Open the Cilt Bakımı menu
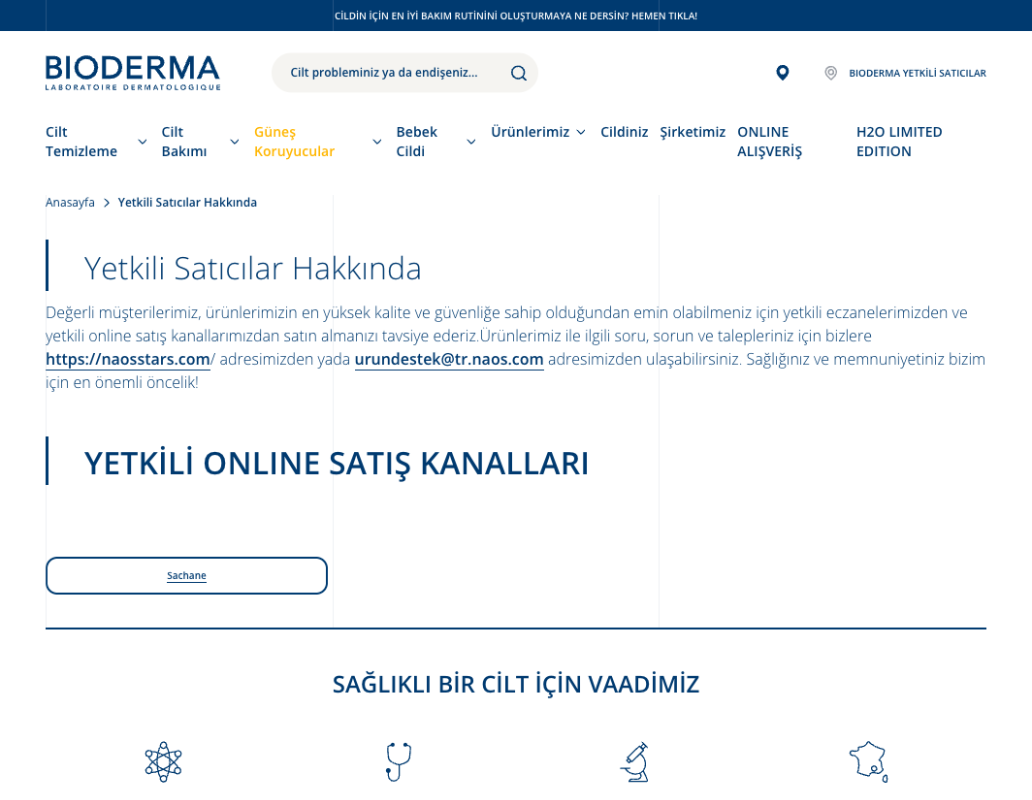1032x800 pixels. pos(184,141)
